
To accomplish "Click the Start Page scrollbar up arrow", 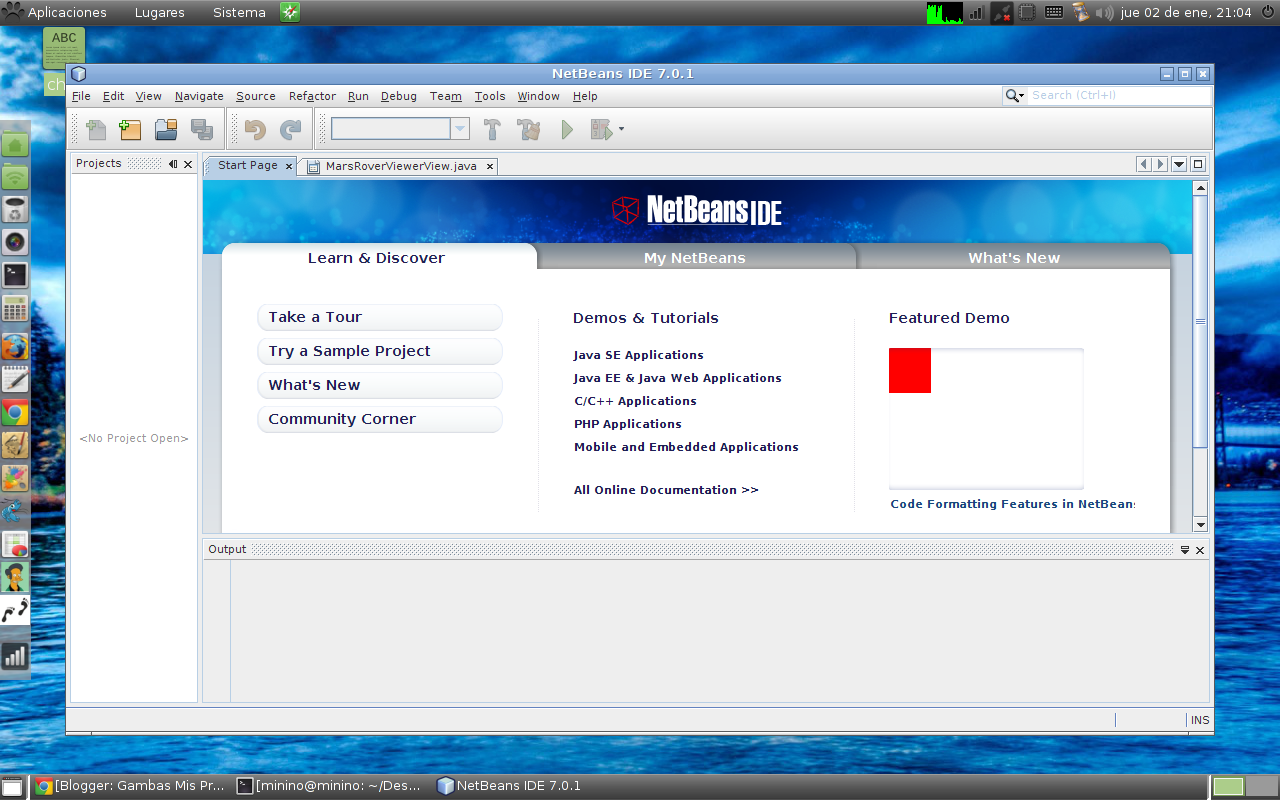I will 1201,188.
